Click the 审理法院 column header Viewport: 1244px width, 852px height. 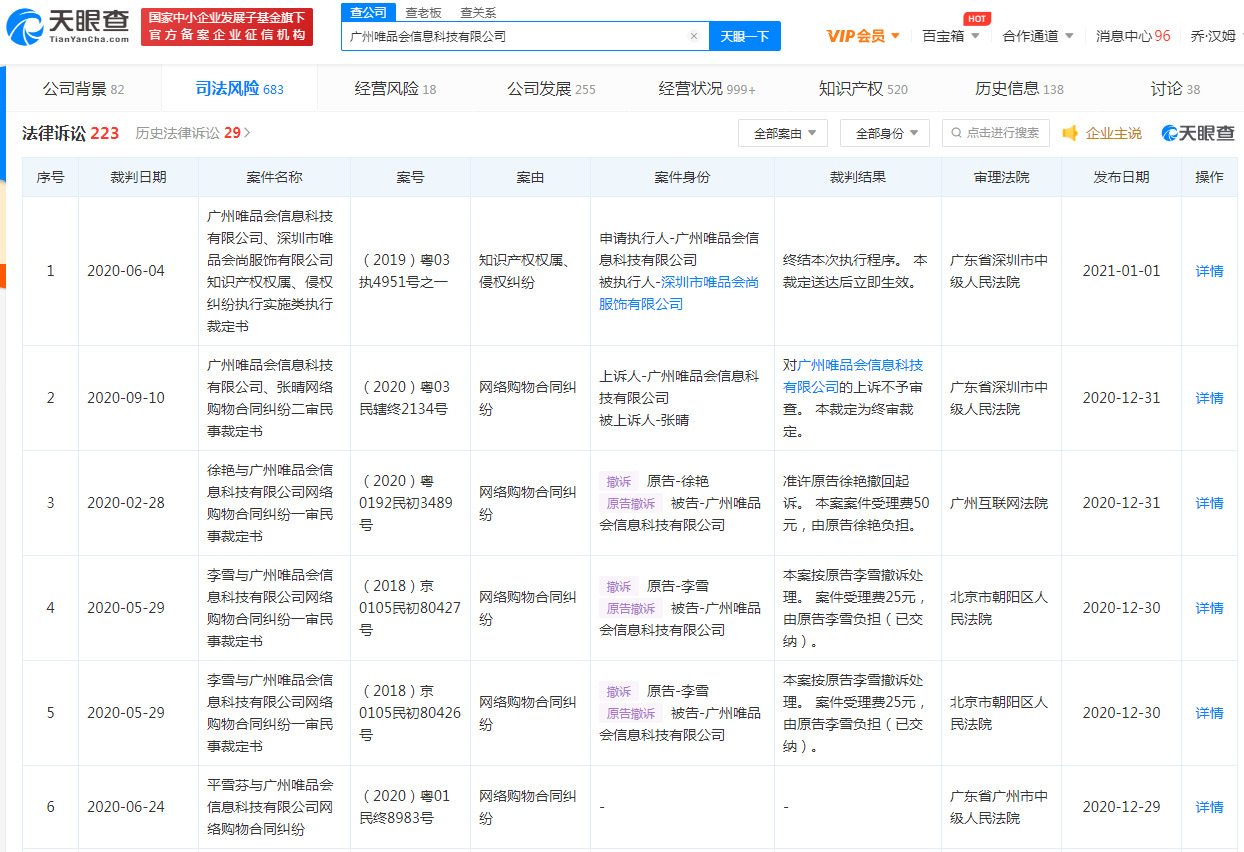pyautogui.click(x=1001, y=177)
